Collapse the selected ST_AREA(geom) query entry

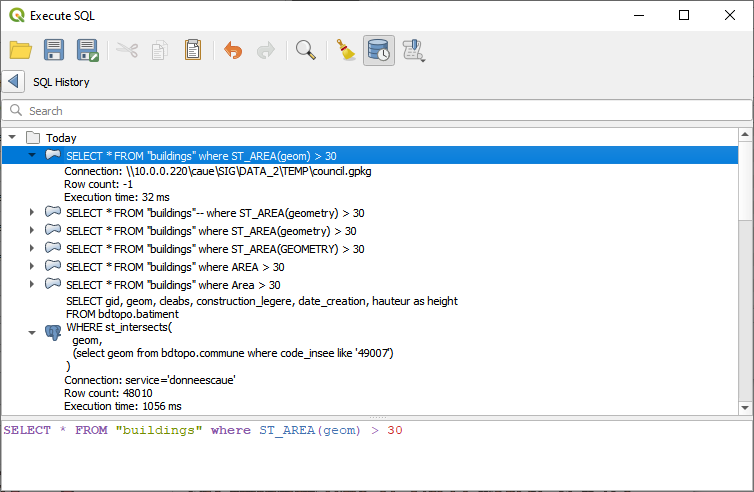point(32,156)
